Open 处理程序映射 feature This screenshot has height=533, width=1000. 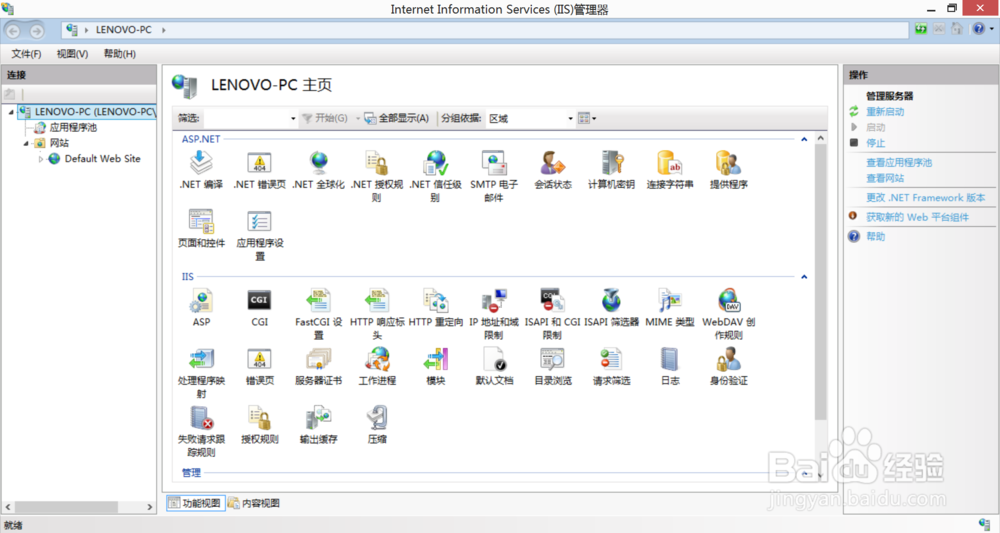pos(201,373)
